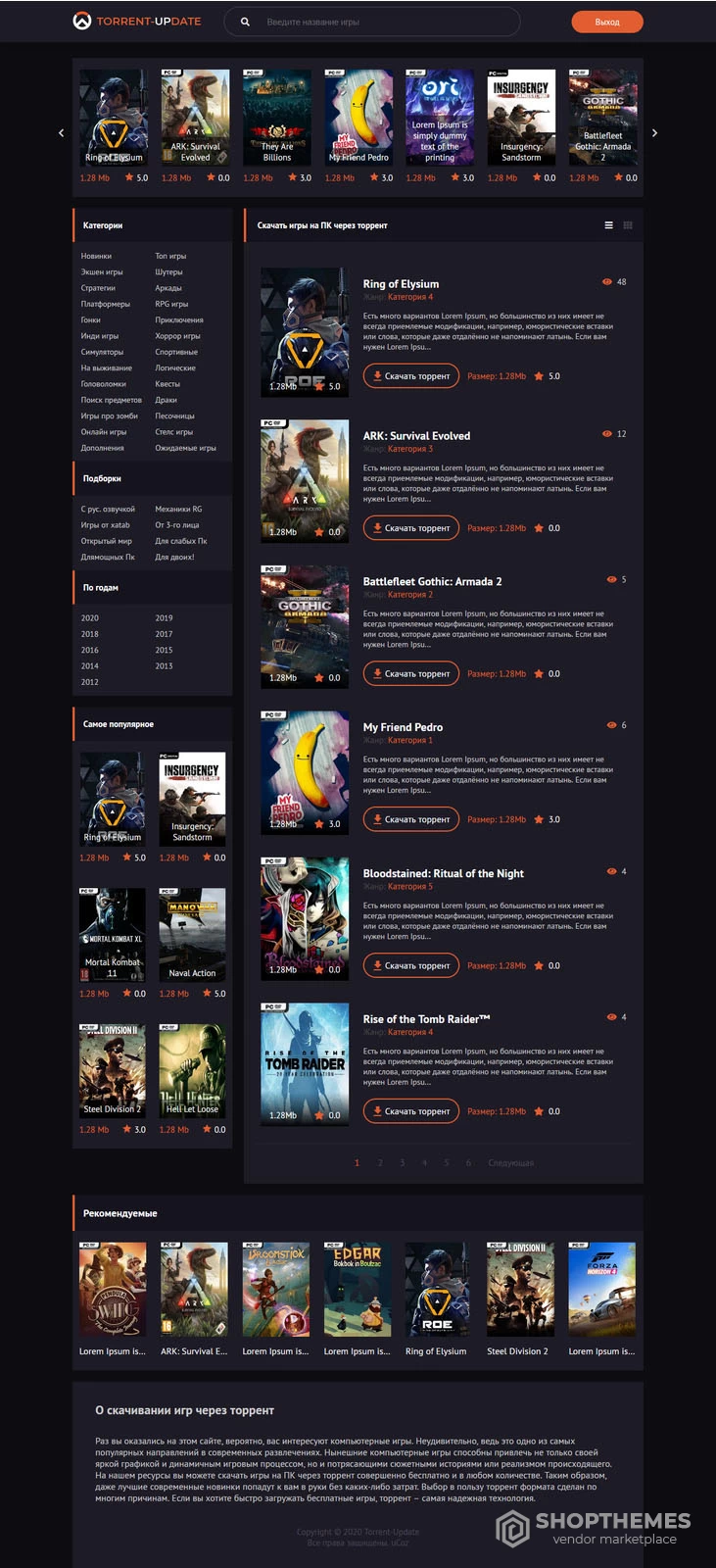This screenshot has height=1568, width=716.
Task: Open the Игры от xatab collection
Action: pyautogui.click(x=105, y=525)
